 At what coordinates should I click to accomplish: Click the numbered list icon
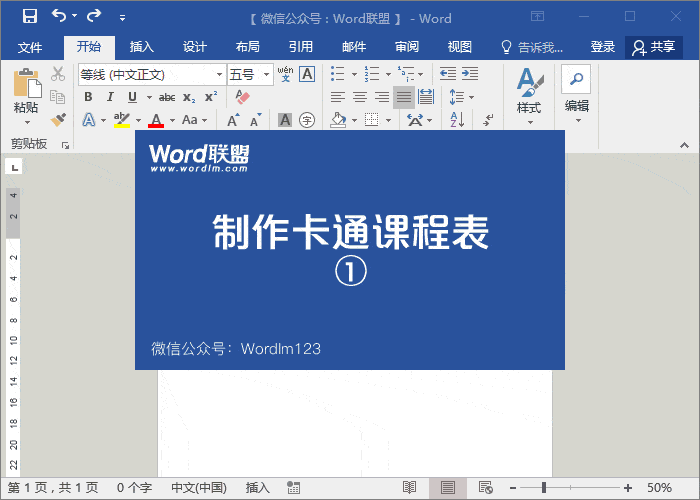[371, 74]
